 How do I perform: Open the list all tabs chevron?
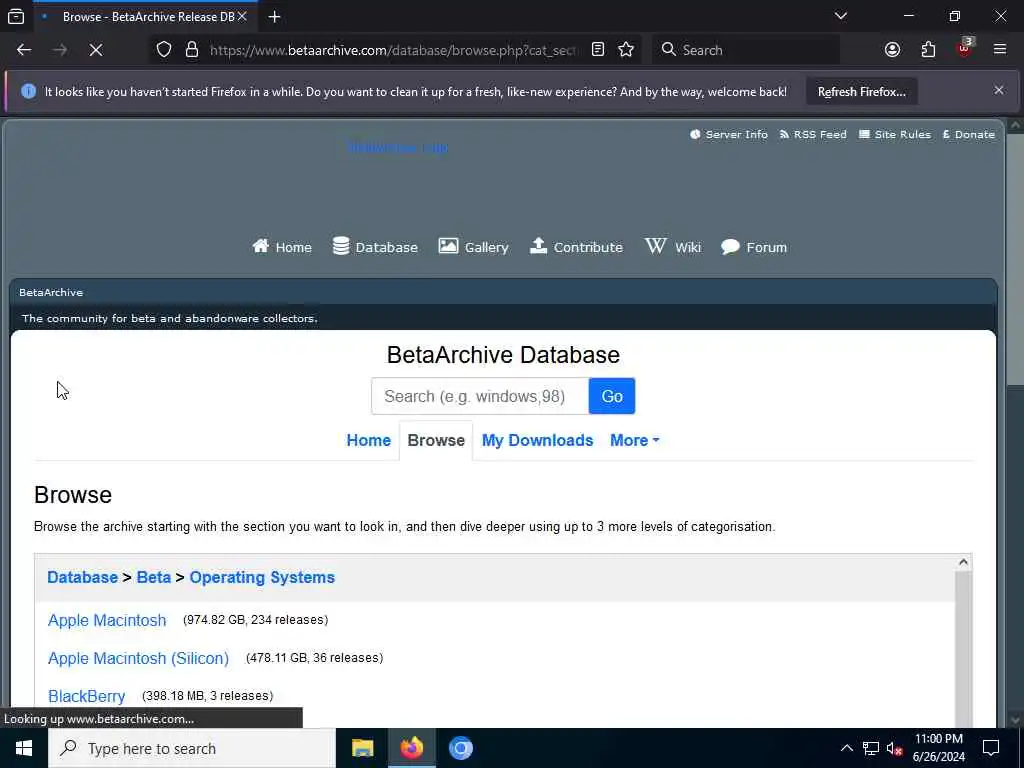(x=841, y=16)
